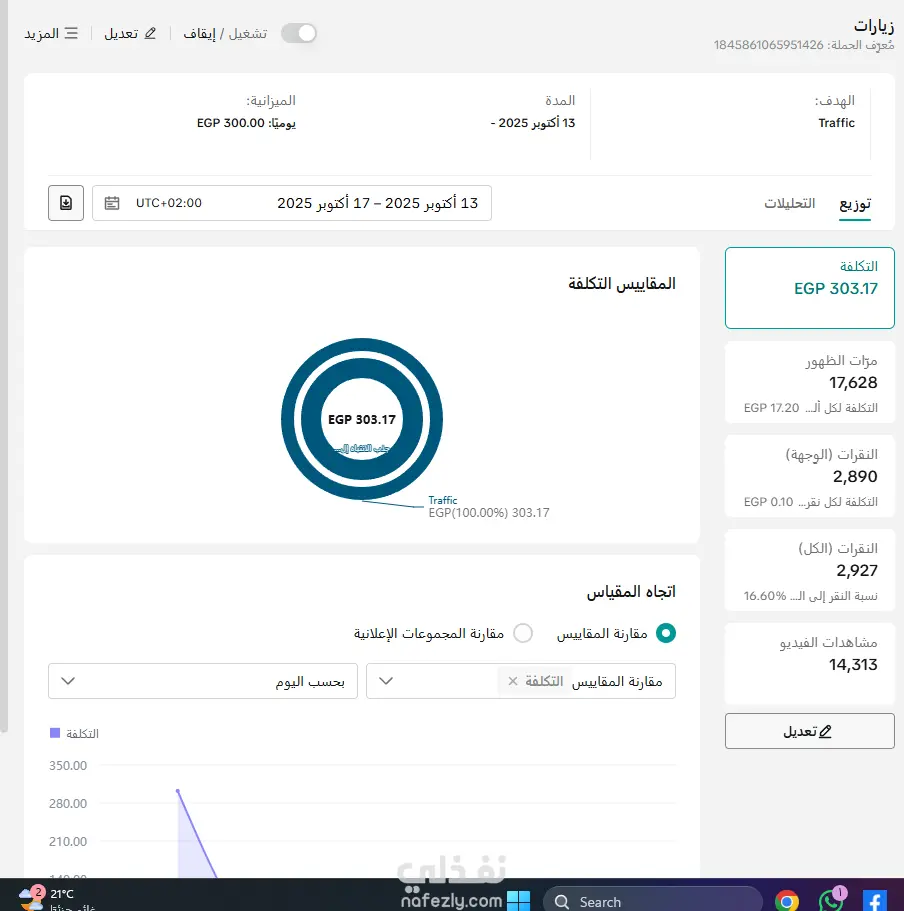Click the تعديل button below metric cards
This screenshot has width=904, height=911.
pyautogui.click(x=809, y=731)
